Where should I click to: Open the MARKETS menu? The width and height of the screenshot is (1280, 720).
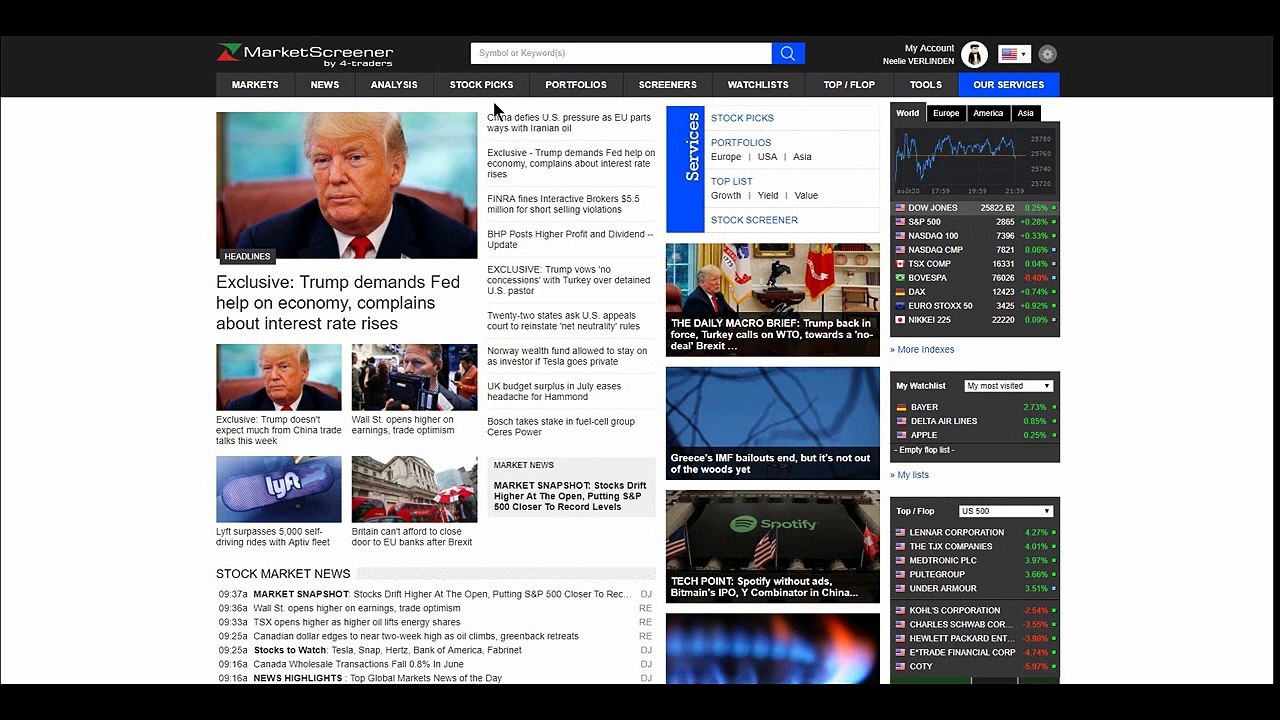pyautogui.click(x=255, y=85)
